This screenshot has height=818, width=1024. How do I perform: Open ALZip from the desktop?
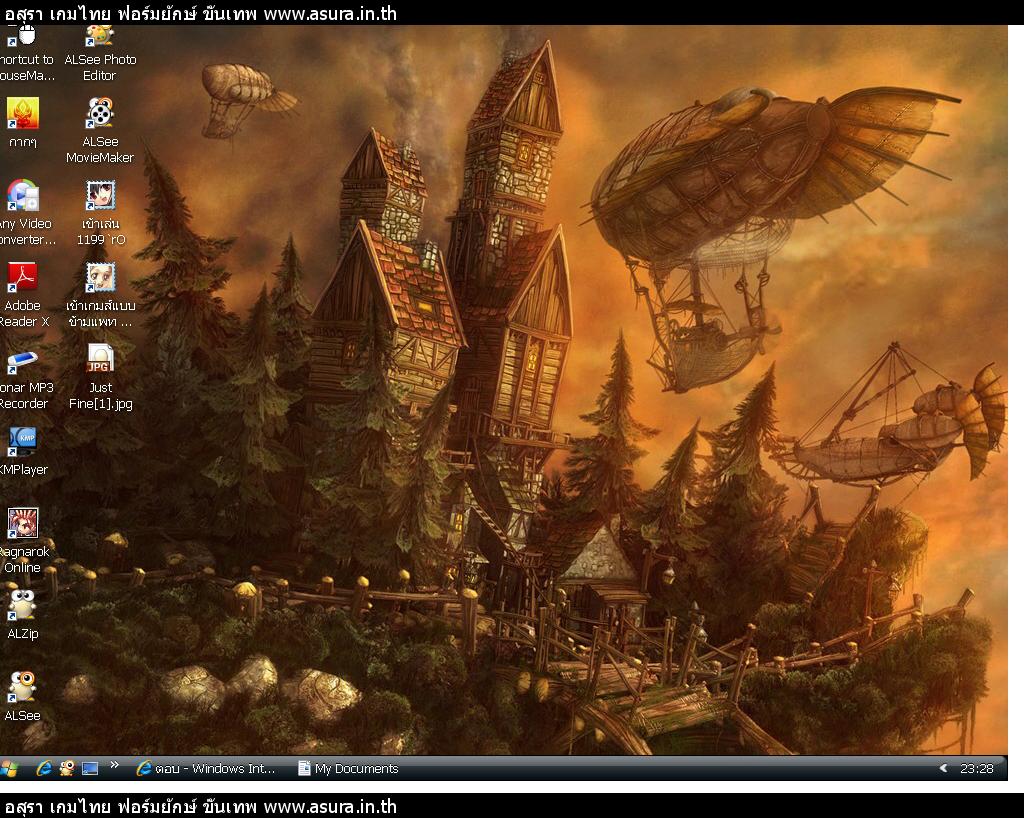click(23, 615)
